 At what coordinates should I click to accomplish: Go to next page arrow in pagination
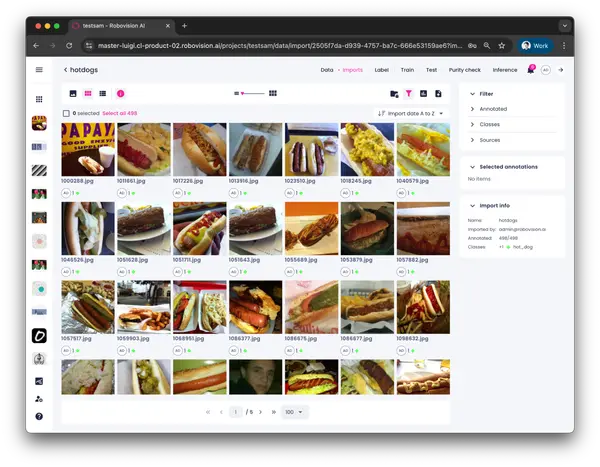[x=261, y=412]
